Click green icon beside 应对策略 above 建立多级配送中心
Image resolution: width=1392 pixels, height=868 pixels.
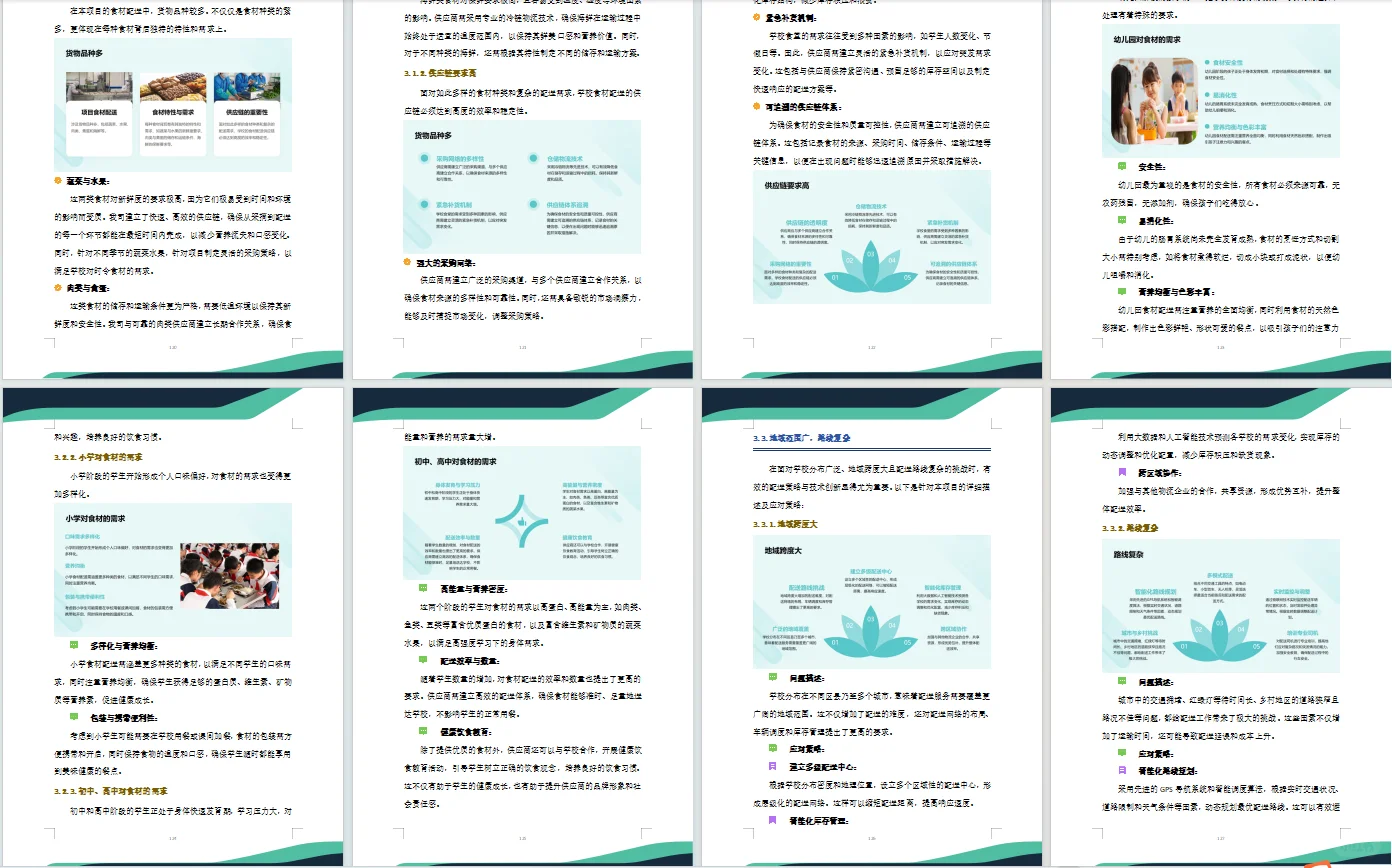pos(772,747)
